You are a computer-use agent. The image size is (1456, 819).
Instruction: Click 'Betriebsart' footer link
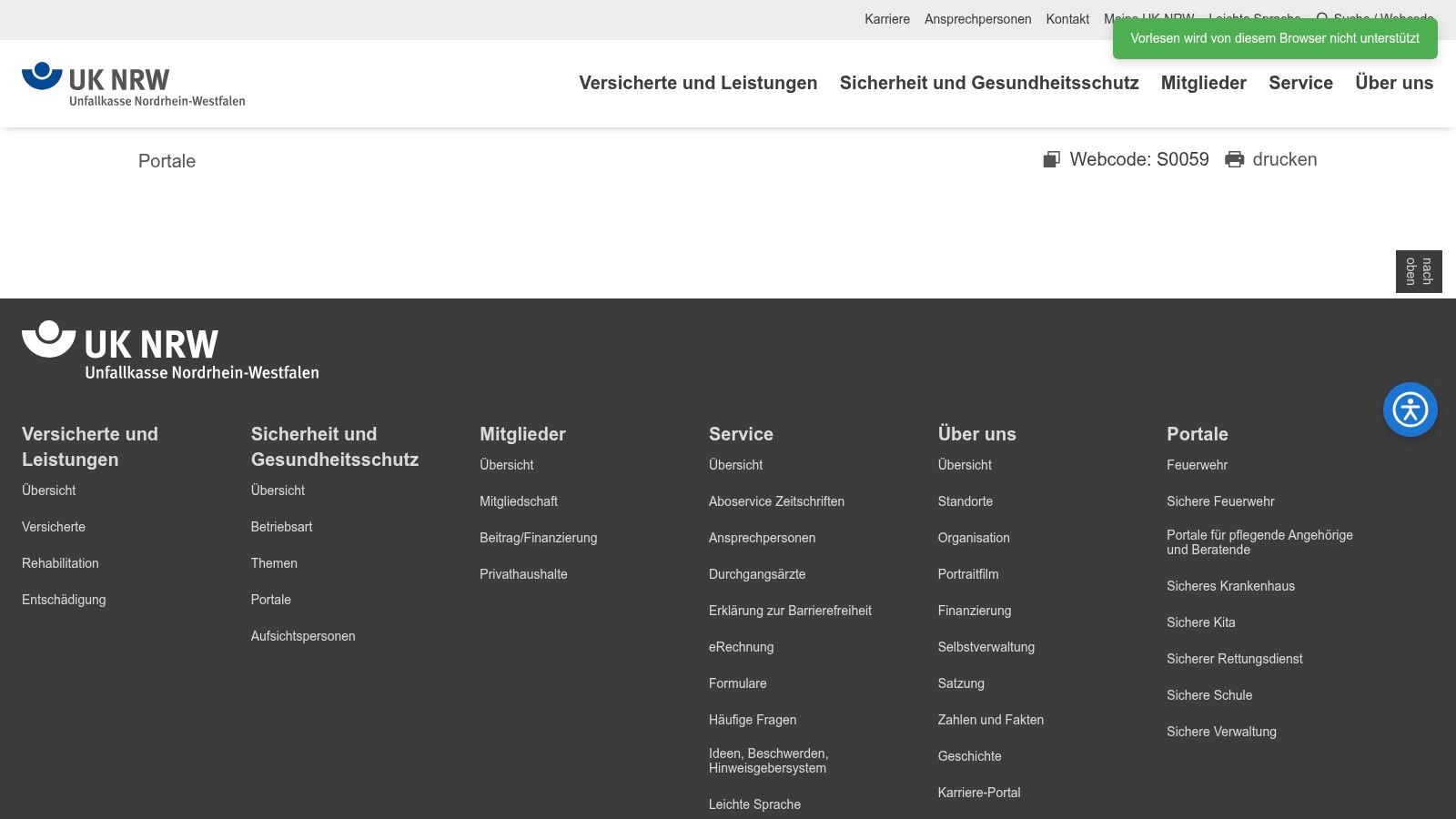point(281,527)
